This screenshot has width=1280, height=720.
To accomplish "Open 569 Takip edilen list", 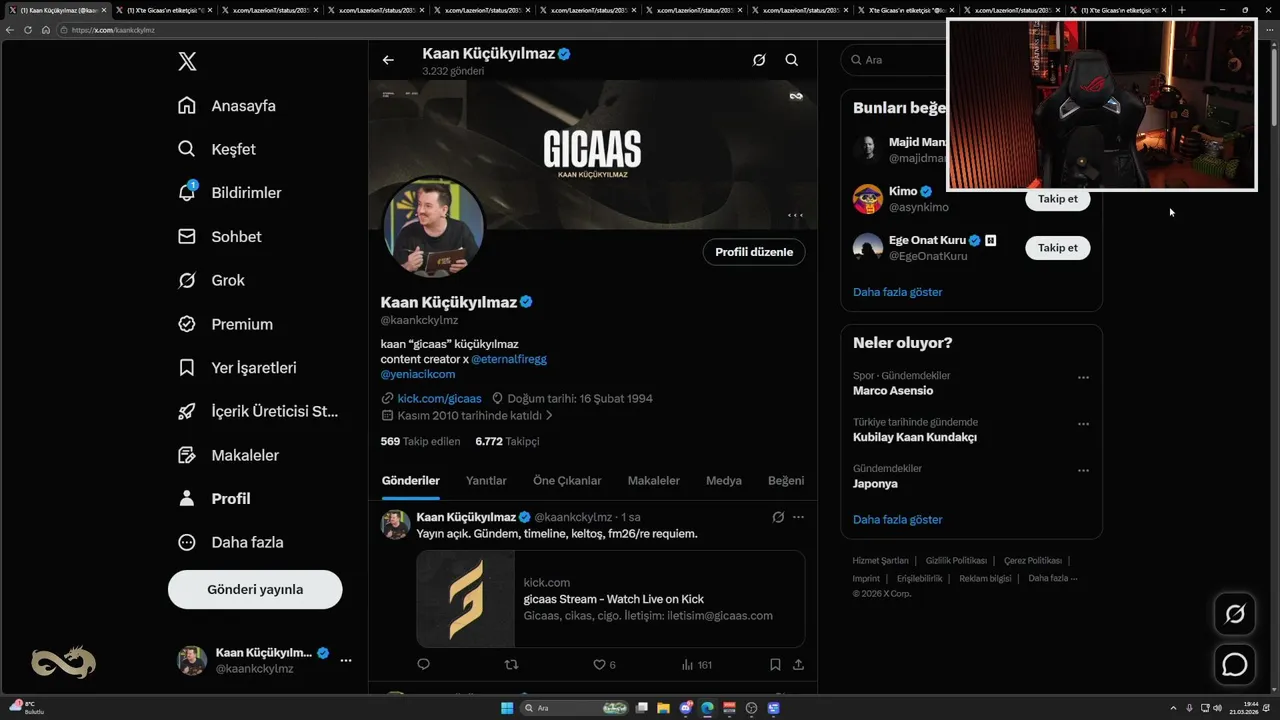I will pyautogui.click(x=420, y=441).
